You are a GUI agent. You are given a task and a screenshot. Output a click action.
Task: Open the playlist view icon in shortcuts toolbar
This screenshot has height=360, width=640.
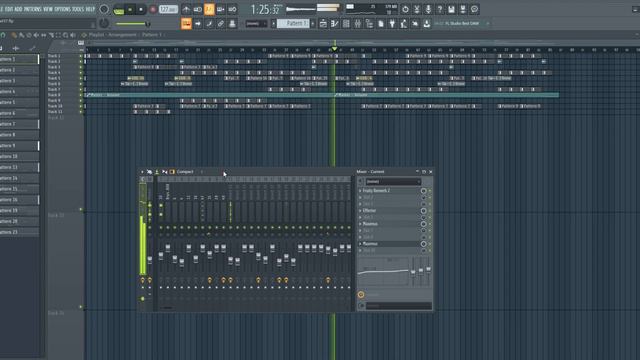pos(323,24)
